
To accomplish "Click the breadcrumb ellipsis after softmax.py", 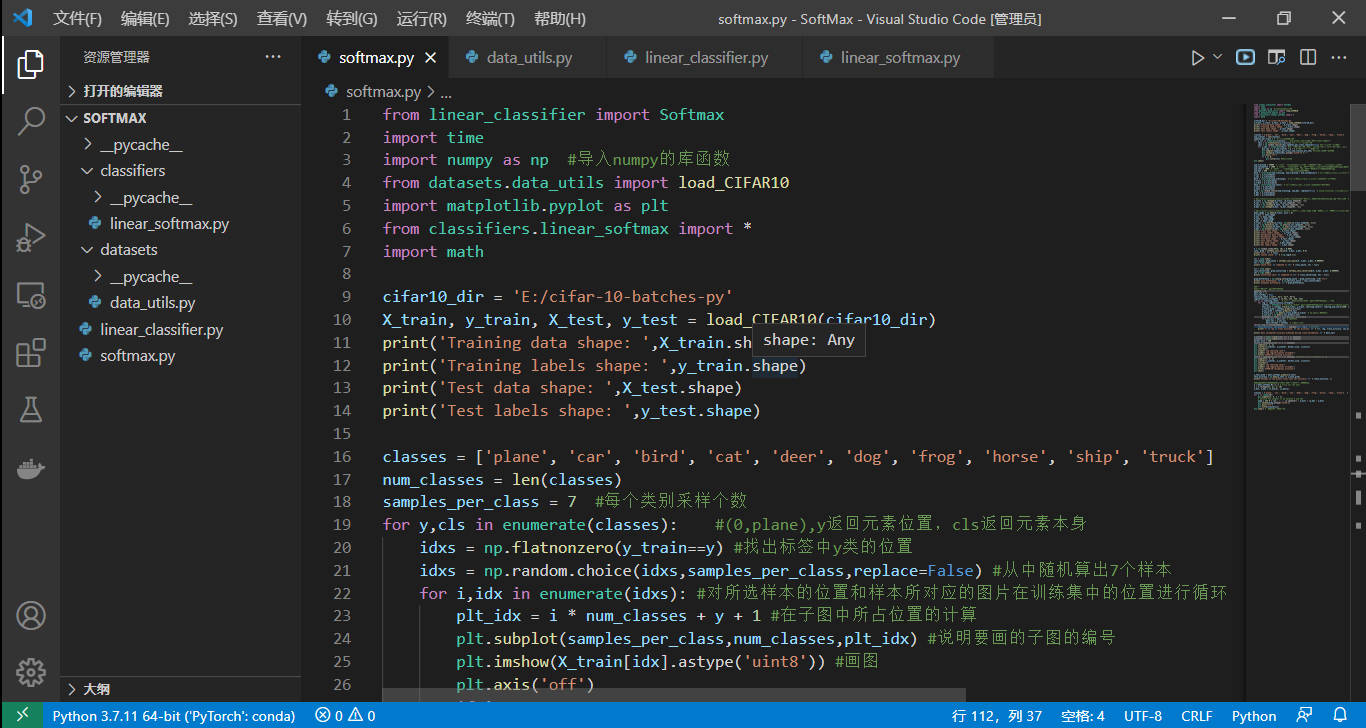I will point(446,92).
